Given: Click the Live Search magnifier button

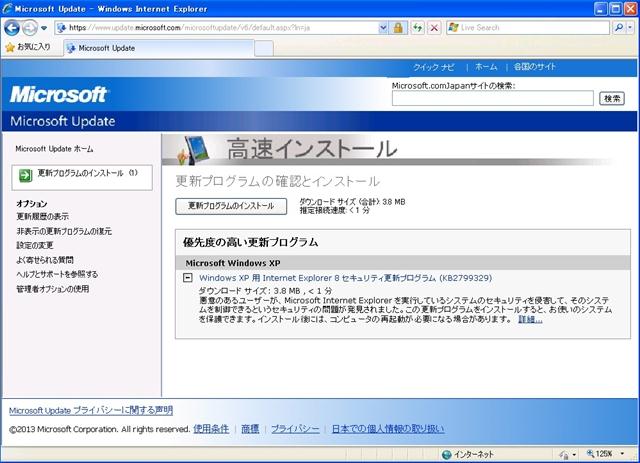Looking at the screenshot, I should pyautogui.click(x=619, y=28).
